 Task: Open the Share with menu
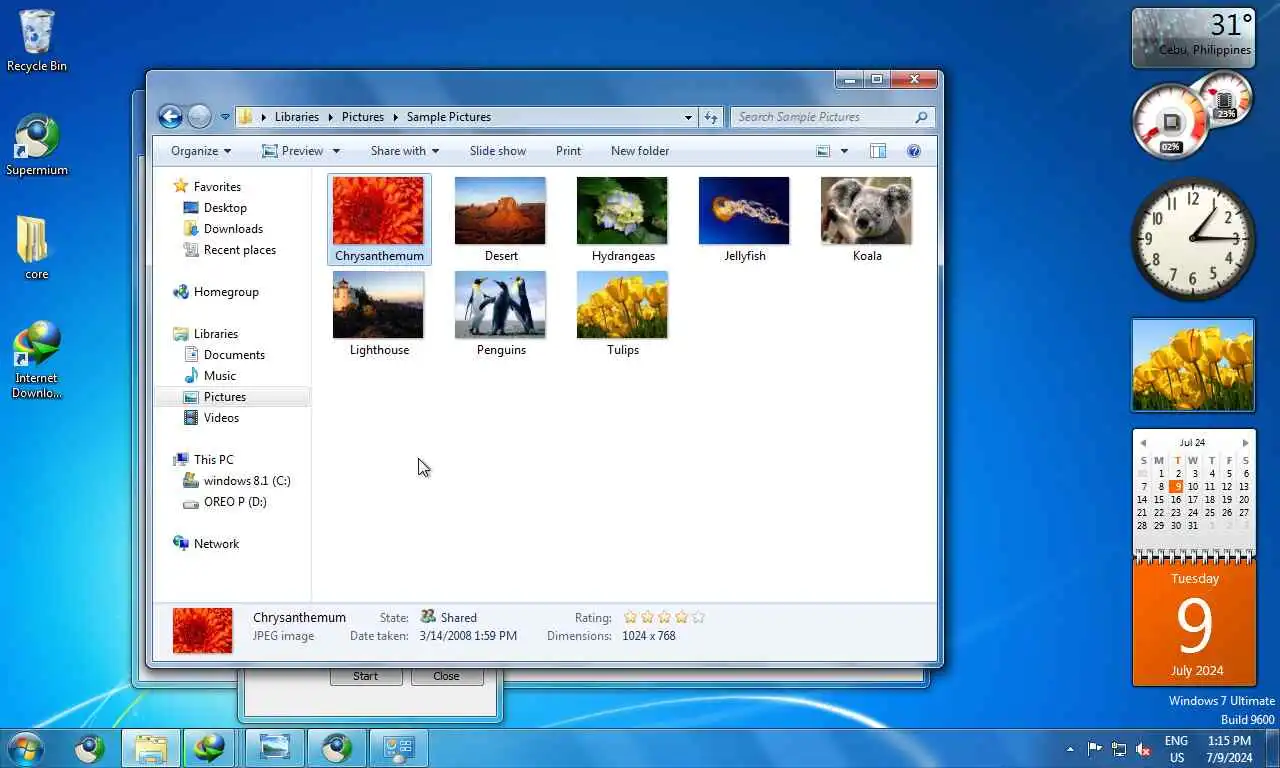click(405, 151)
